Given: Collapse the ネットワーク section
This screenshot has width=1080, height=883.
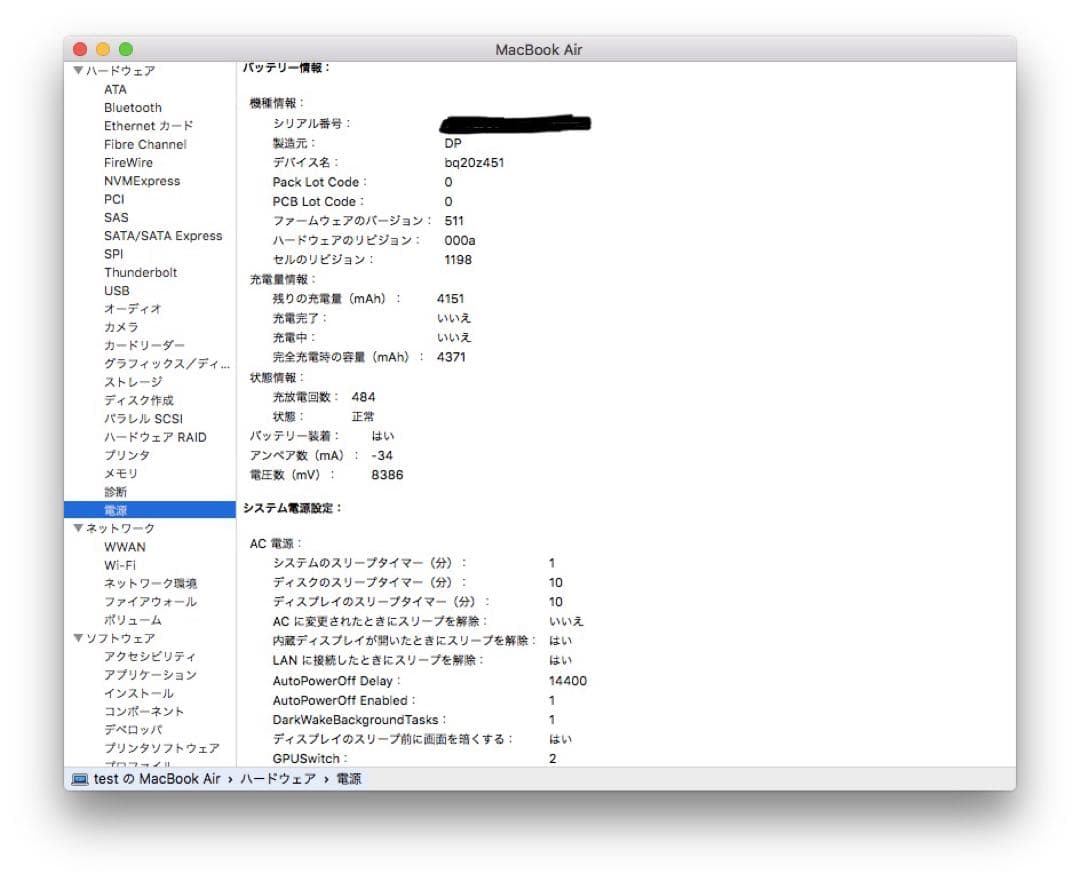Looking at the screenshot, I should tap(78, 527).
